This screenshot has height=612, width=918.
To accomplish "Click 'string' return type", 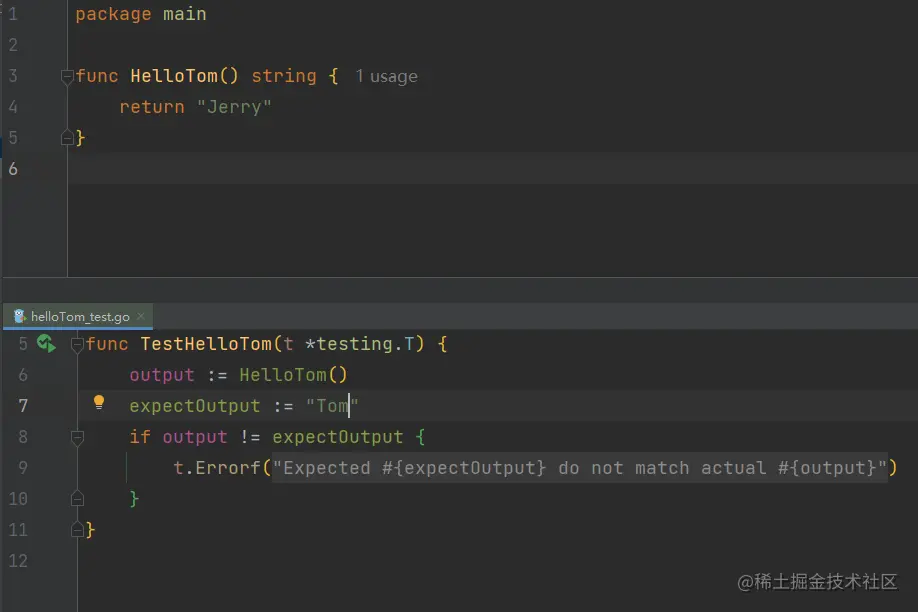I will pos(284,76).
